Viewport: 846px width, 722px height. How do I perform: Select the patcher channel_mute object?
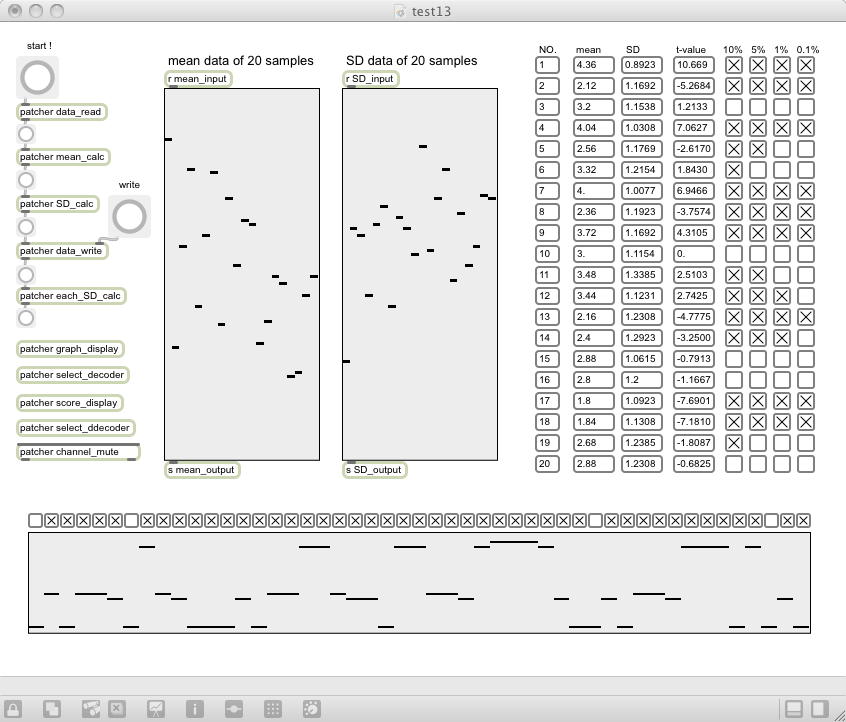coord(78,452)
